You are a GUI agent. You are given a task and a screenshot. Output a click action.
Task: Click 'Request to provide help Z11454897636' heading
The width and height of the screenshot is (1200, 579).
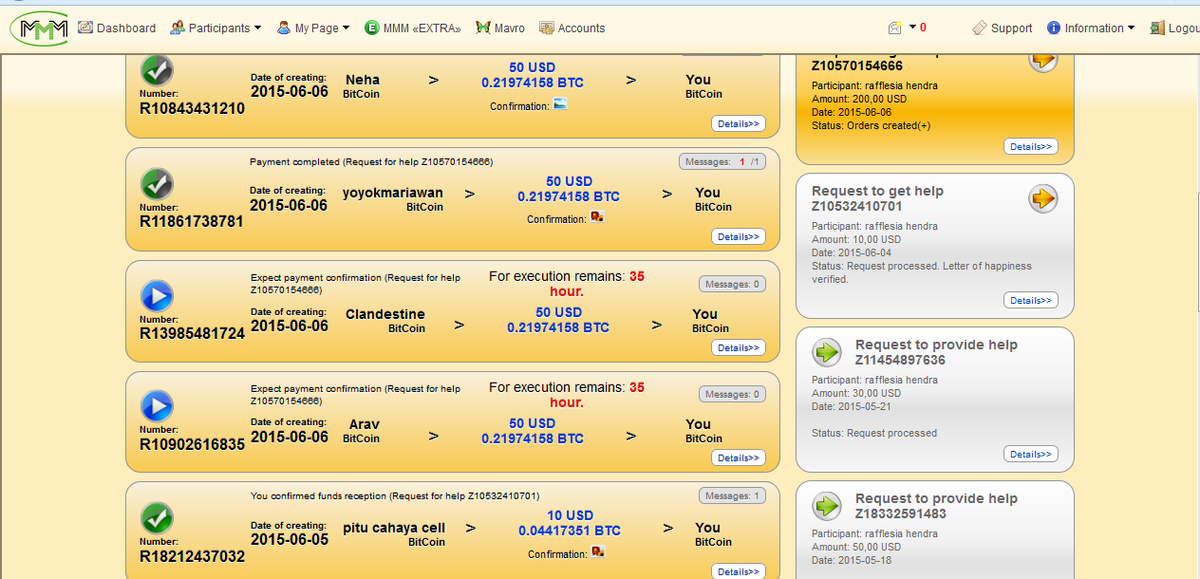pos(936,352)
